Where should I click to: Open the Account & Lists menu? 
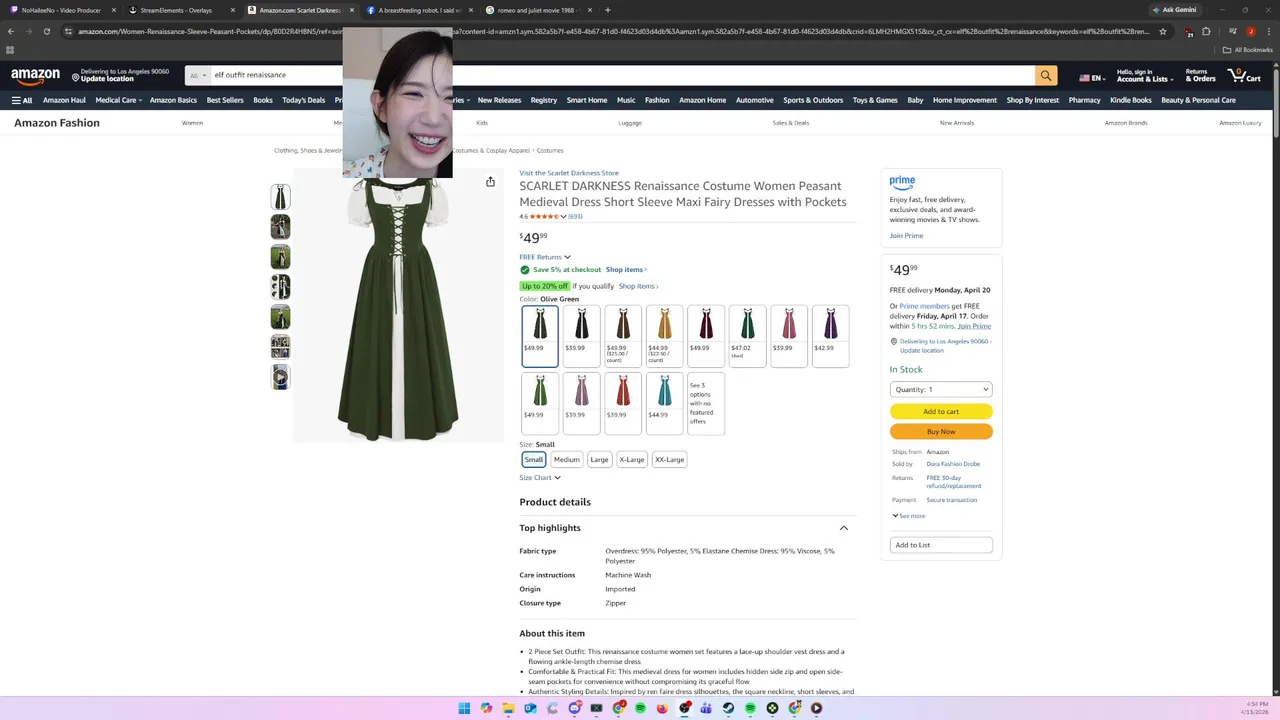click(x=1143, y=75)
